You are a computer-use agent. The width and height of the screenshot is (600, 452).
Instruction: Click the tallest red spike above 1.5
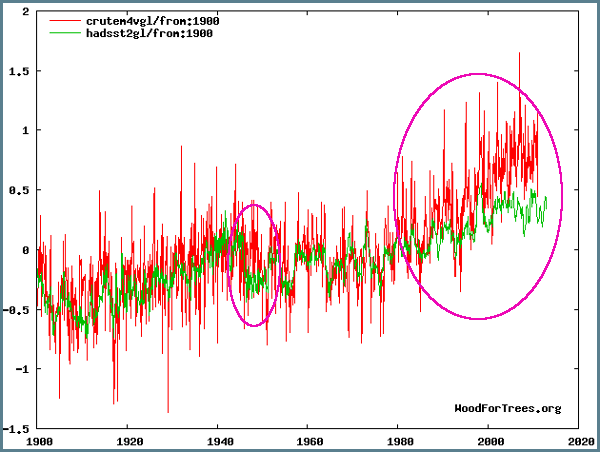519,54
